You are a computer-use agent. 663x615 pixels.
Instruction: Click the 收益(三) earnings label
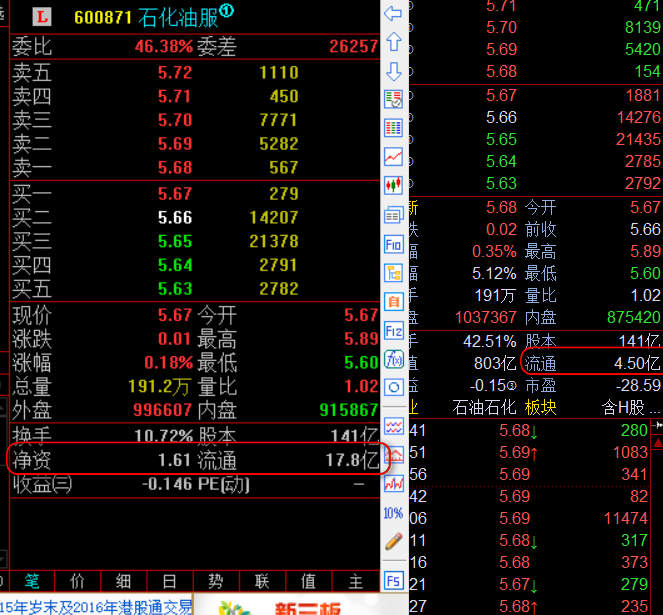[42, 484]
